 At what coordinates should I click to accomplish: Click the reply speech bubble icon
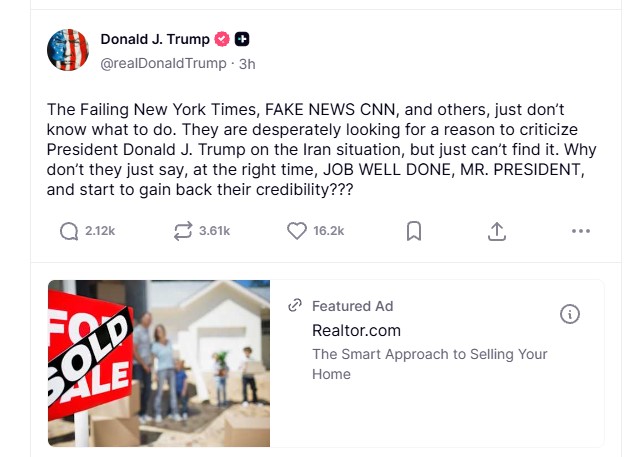[x=69, y=231]
